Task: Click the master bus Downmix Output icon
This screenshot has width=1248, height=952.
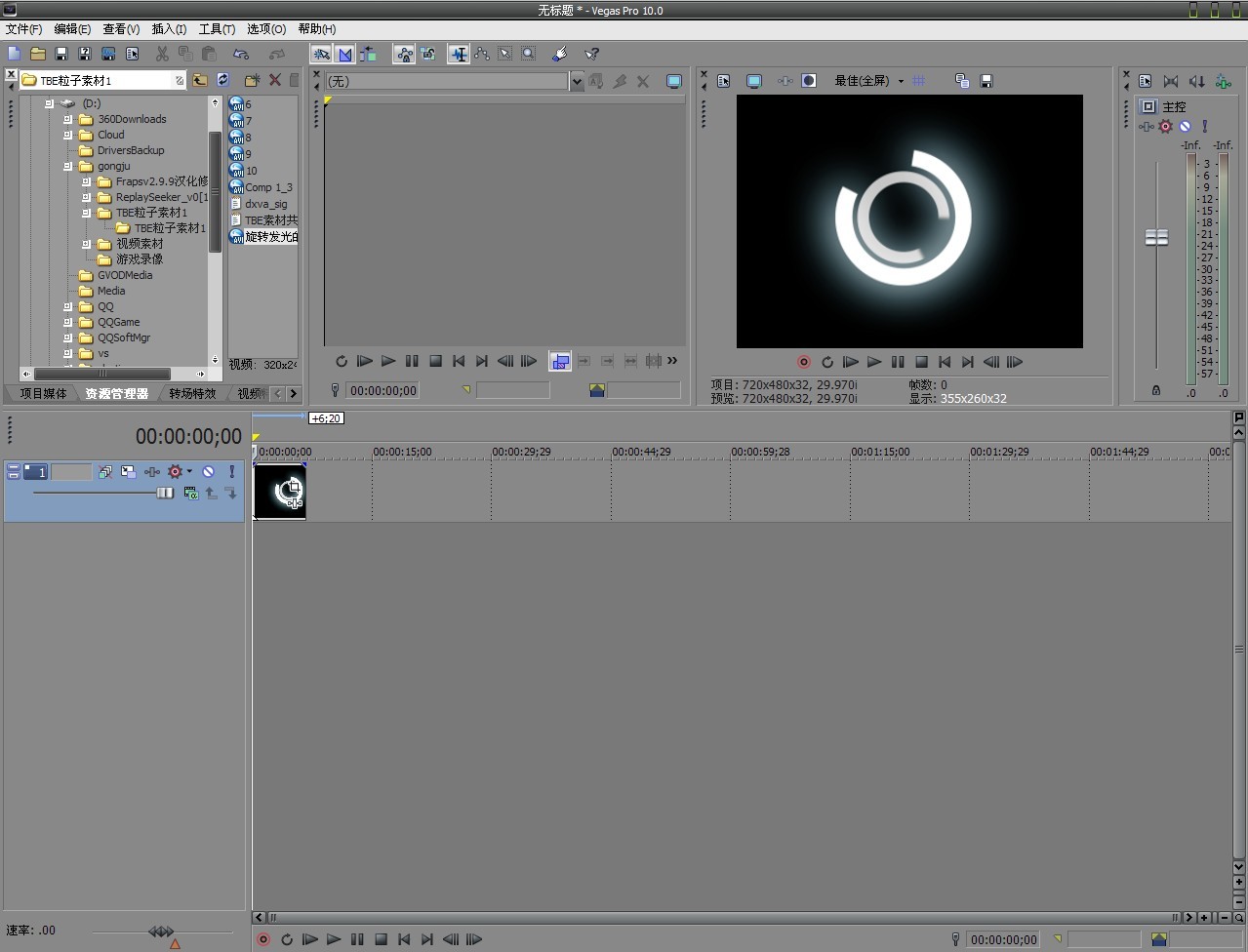Action: (x=1171, y=81)
